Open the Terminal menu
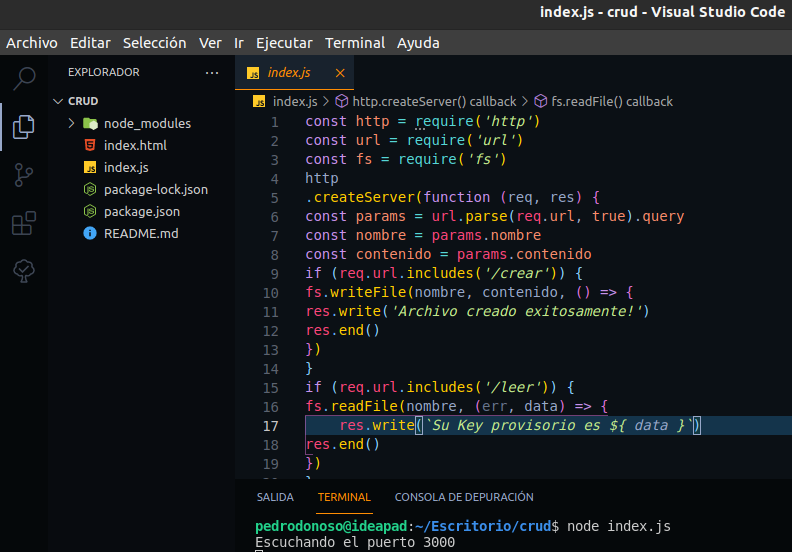This screenshot has width=792, height=552. pos(355,43)
